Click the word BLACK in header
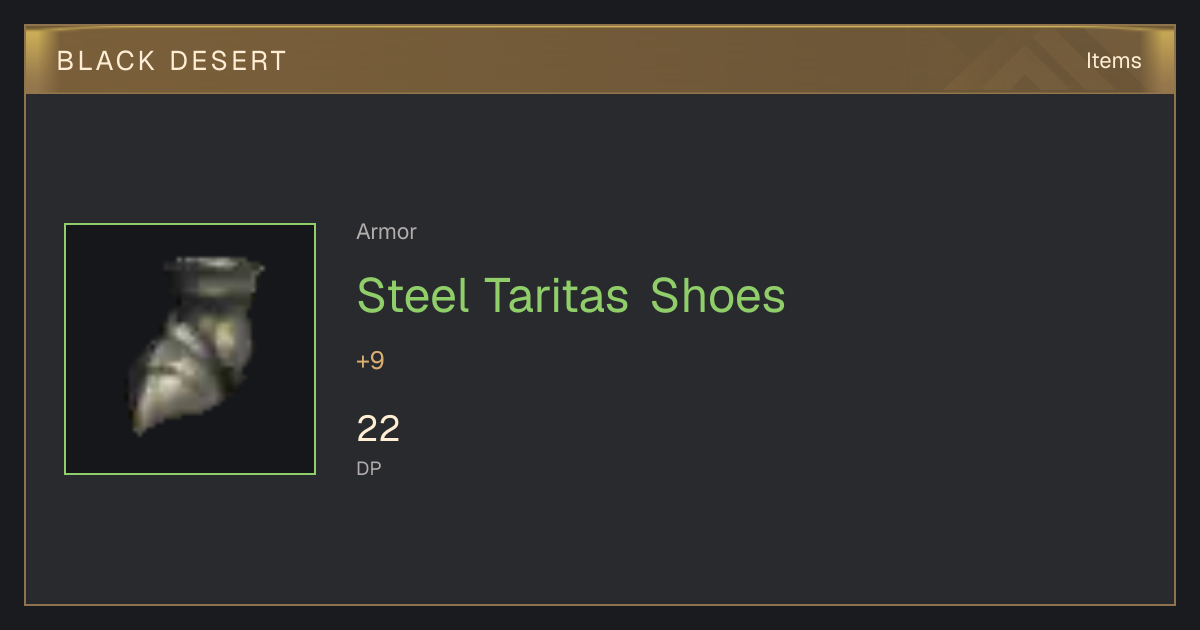This screenshot has height=630, width=1200. (106, 61)
